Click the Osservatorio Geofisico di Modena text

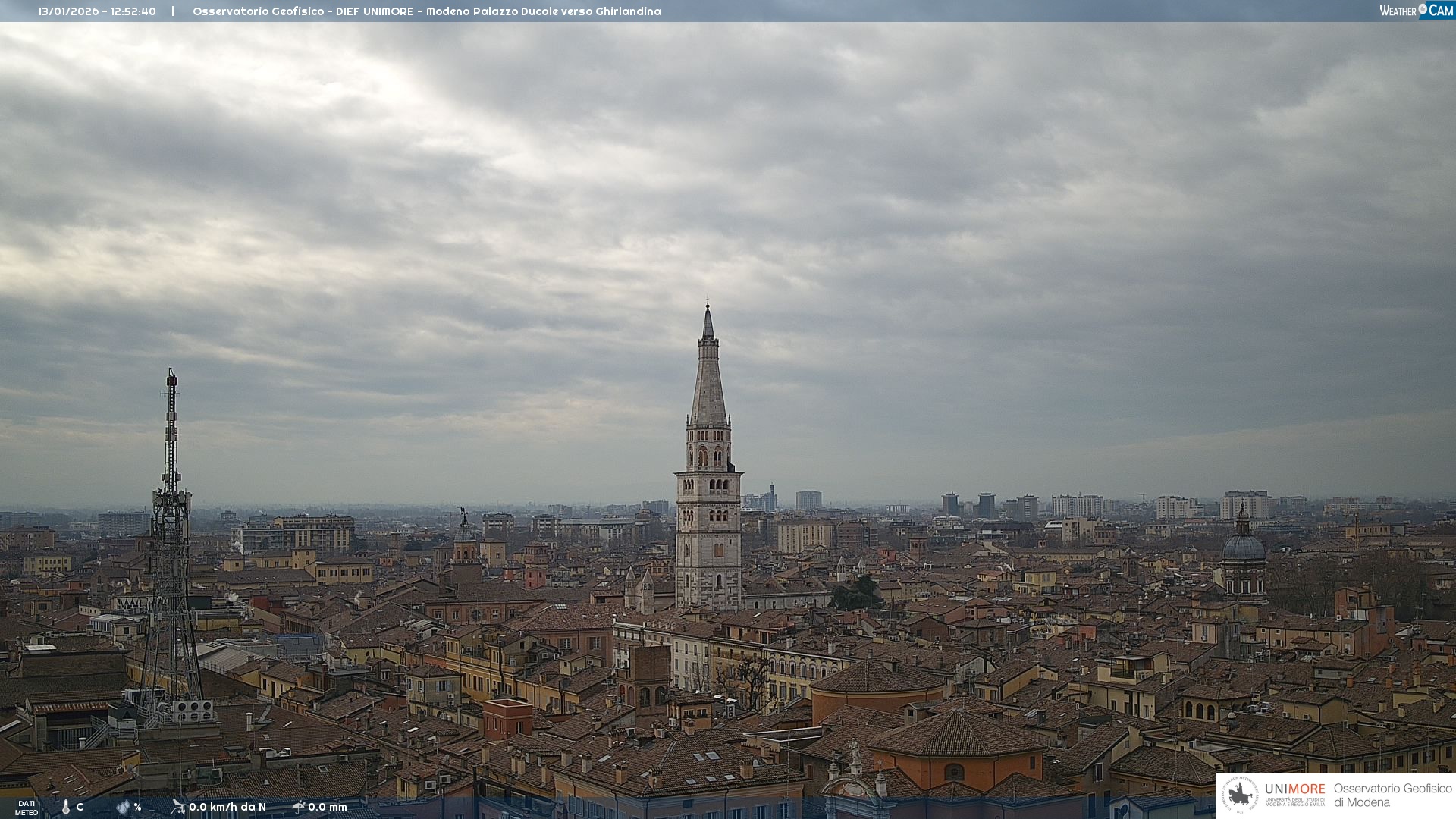pyautogui.click(x=1392, y=795)
